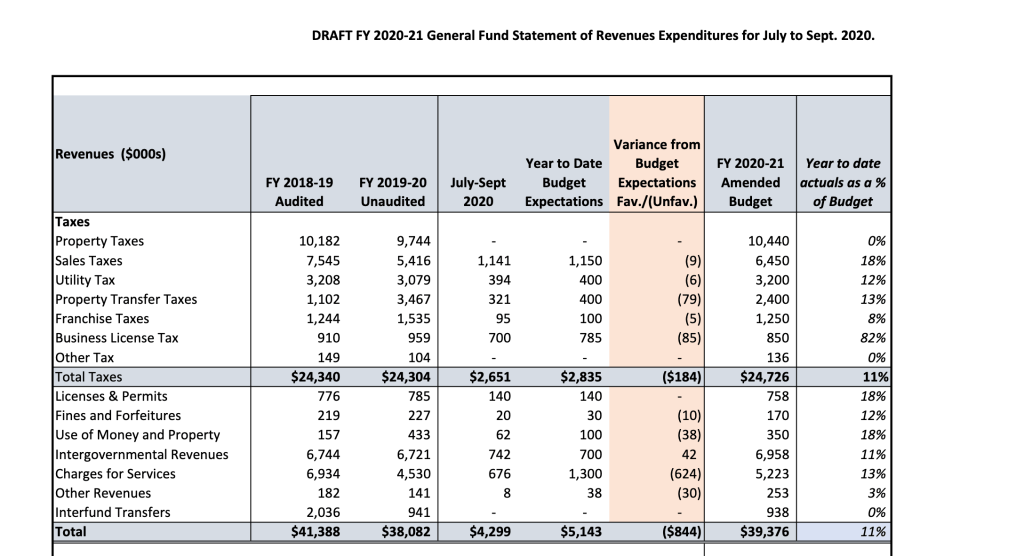Select the Revenues ($000s) header cell
This screenshot has width=1024, height=556.
[x=110, y=154]
